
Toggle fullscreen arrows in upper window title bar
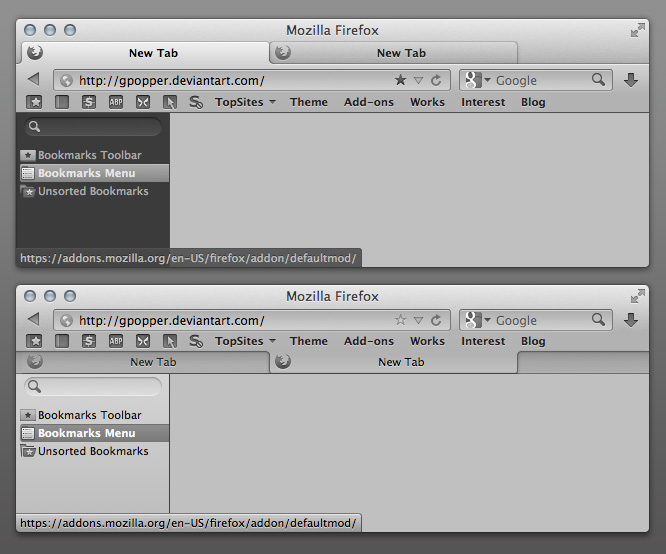pos(638,30)
